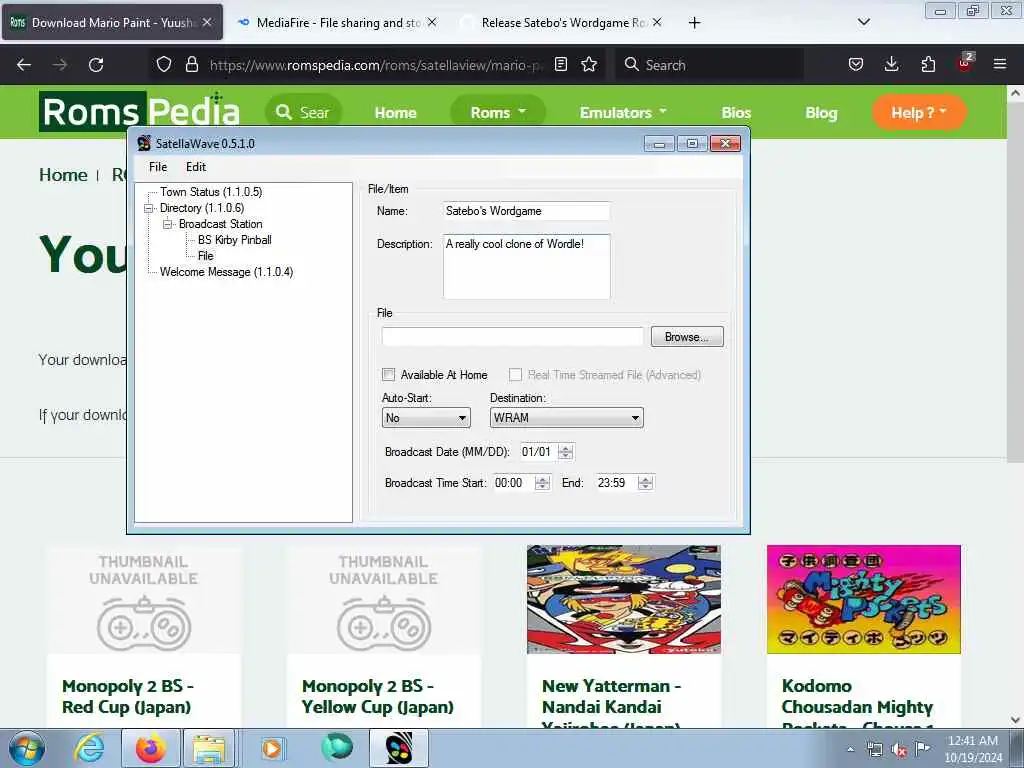Show hidden tray icons arrow
Viewport: 1024px width, 768px height.
(850, 750)
